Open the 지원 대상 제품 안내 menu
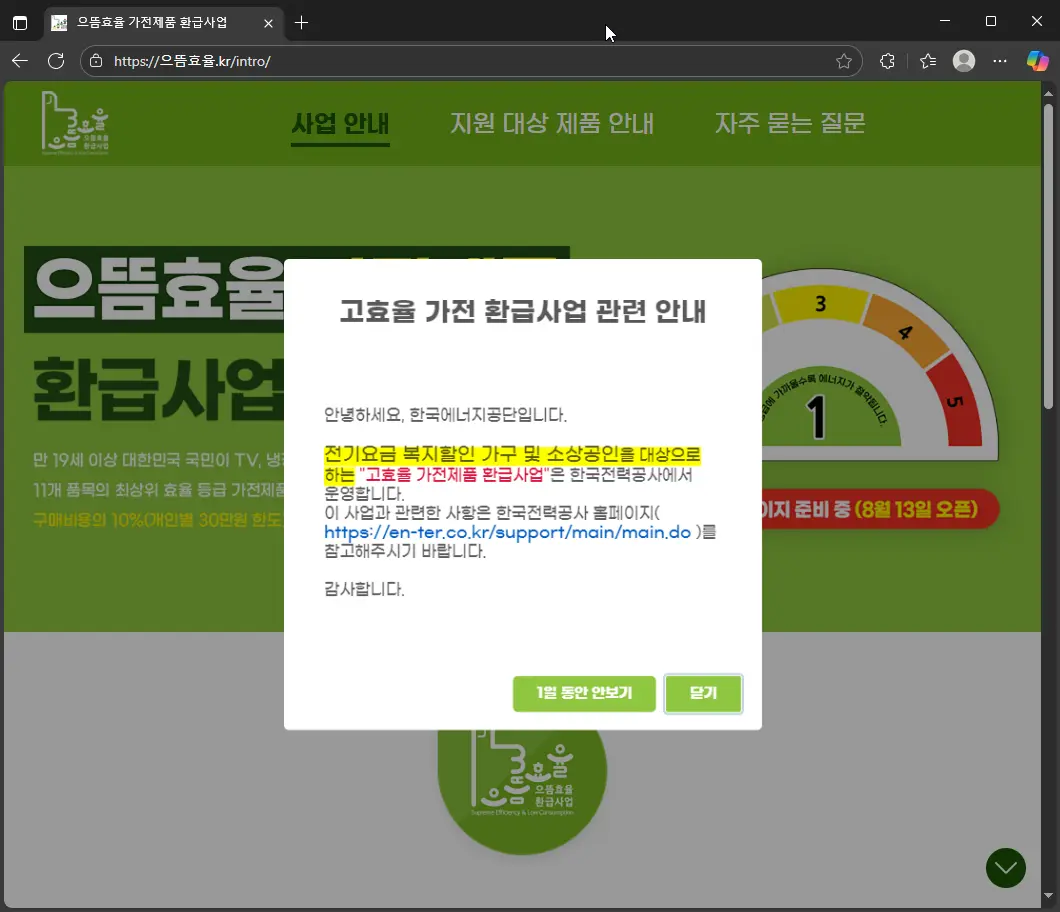Screen dimensions: 1060x912 tap(552, 123)
